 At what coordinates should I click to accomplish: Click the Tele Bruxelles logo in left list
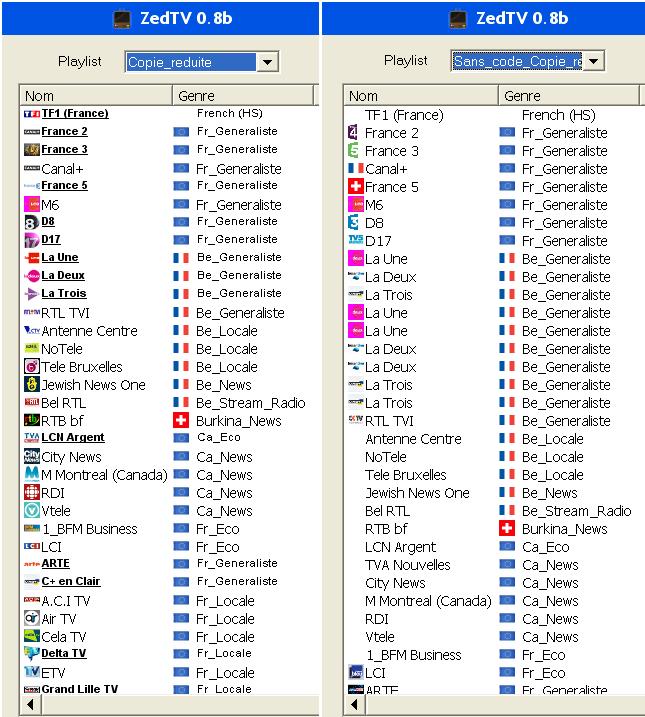pyautogui.click(x=31, y=367)
